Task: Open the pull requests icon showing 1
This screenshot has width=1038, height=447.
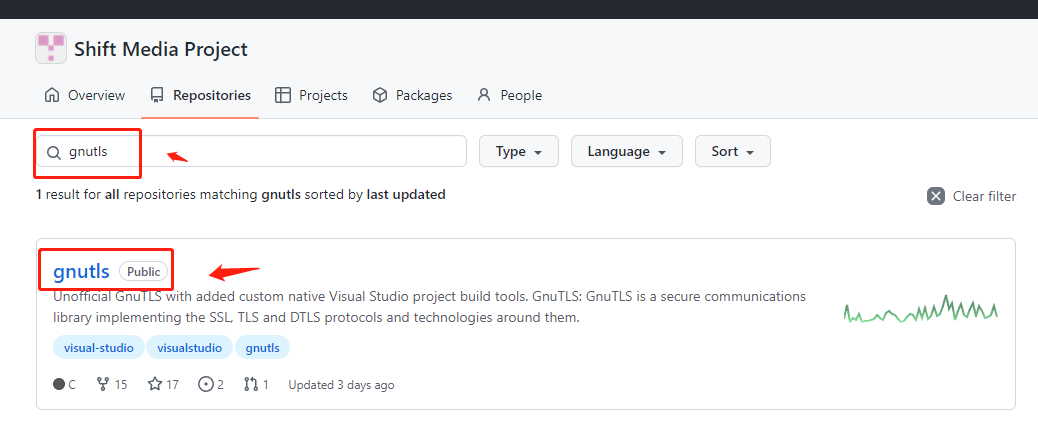Action: [251, 384]
